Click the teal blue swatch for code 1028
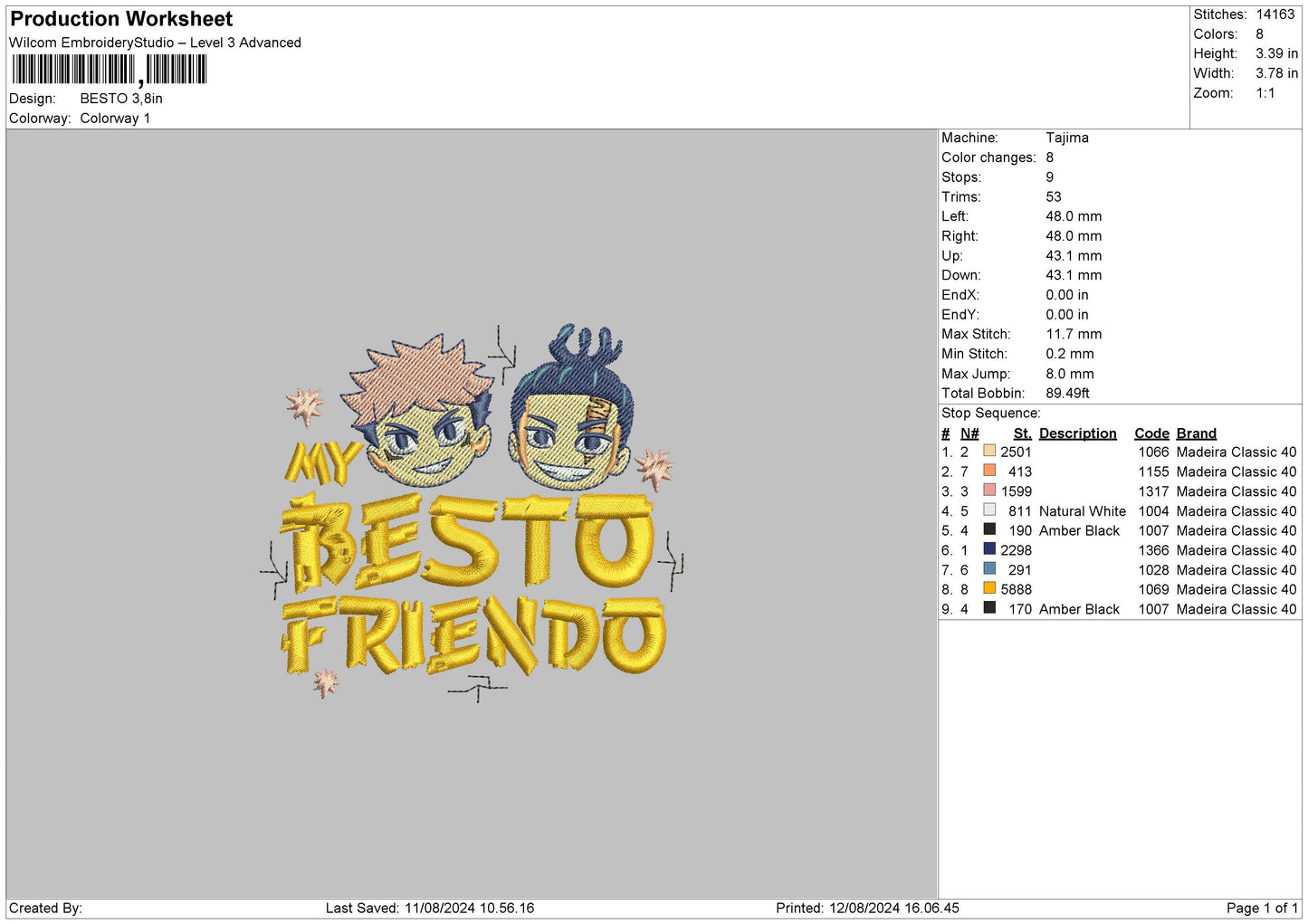1308x924 pixels. [x=989, y=568]
